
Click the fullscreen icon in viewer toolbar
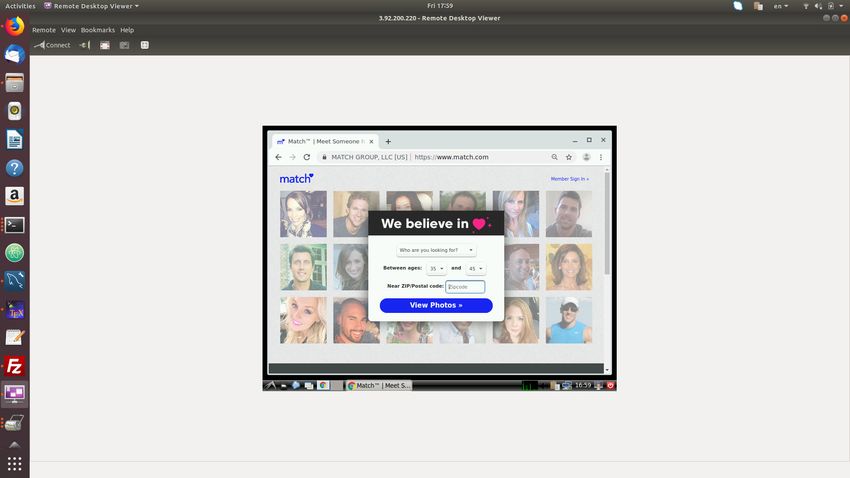pyautogui.click(x=105, y=45)
